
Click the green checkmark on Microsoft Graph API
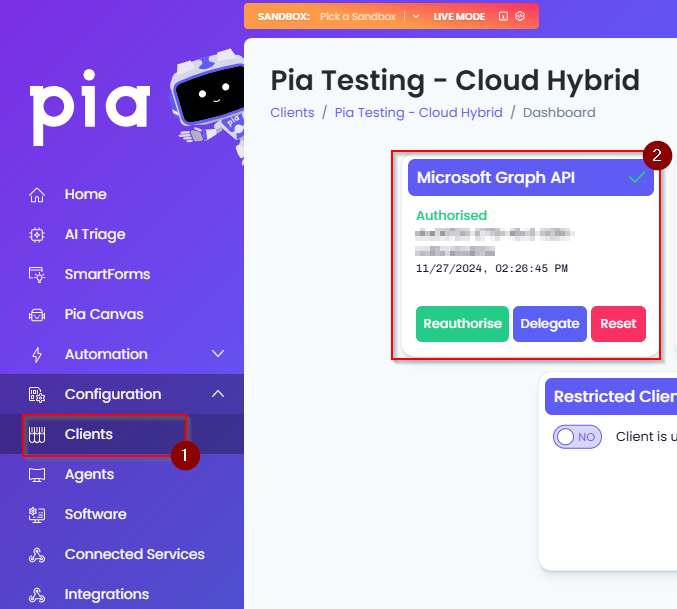coord(637,177)
